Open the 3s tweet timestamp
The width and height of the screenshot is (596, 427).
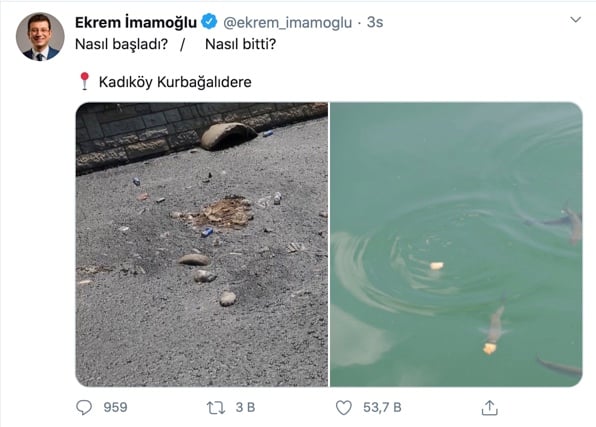(x=375, y=22)
